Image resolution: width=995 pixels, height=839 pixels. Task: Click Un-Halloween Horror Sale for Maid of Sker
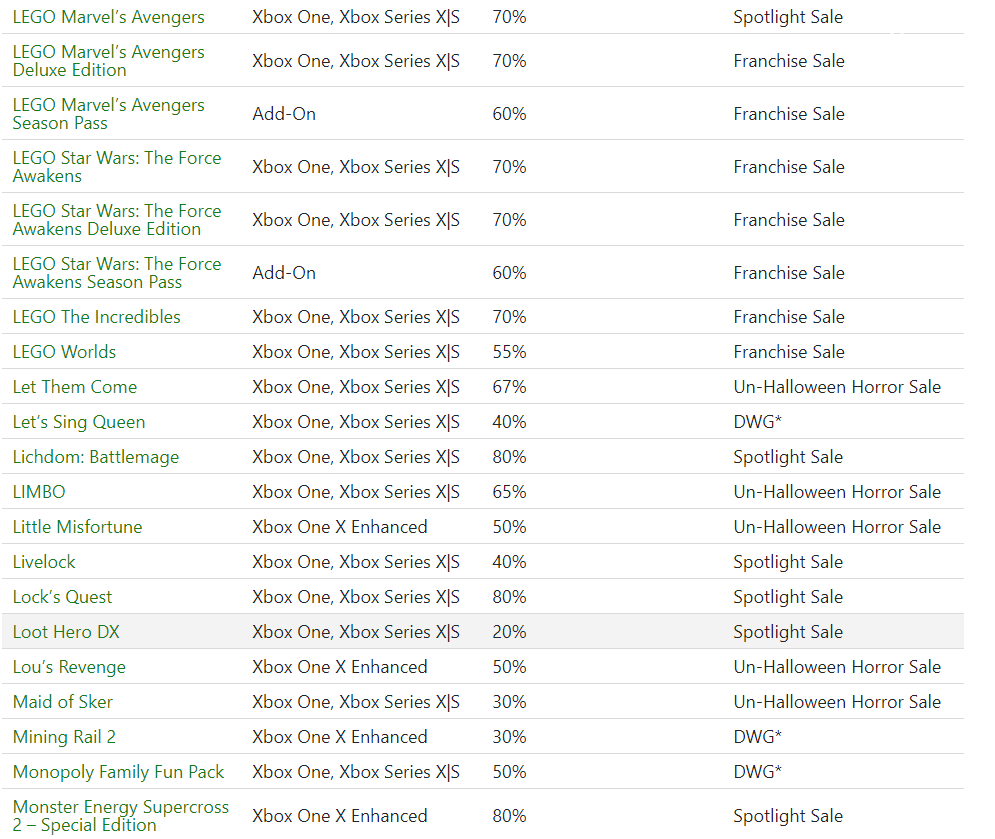837,702
